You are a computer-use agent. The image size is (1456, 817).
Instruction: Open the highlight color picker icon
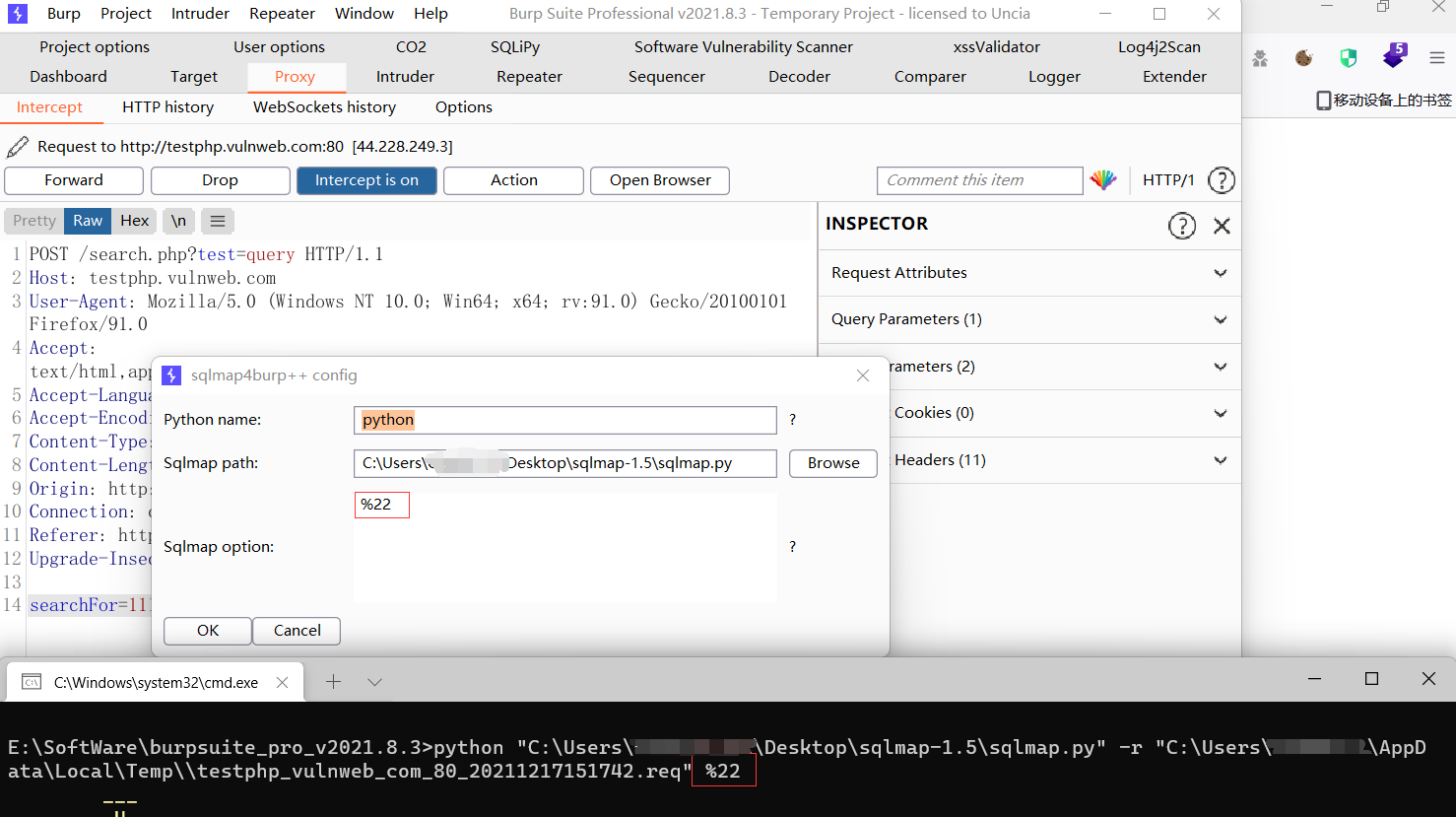click(1103, 180)
